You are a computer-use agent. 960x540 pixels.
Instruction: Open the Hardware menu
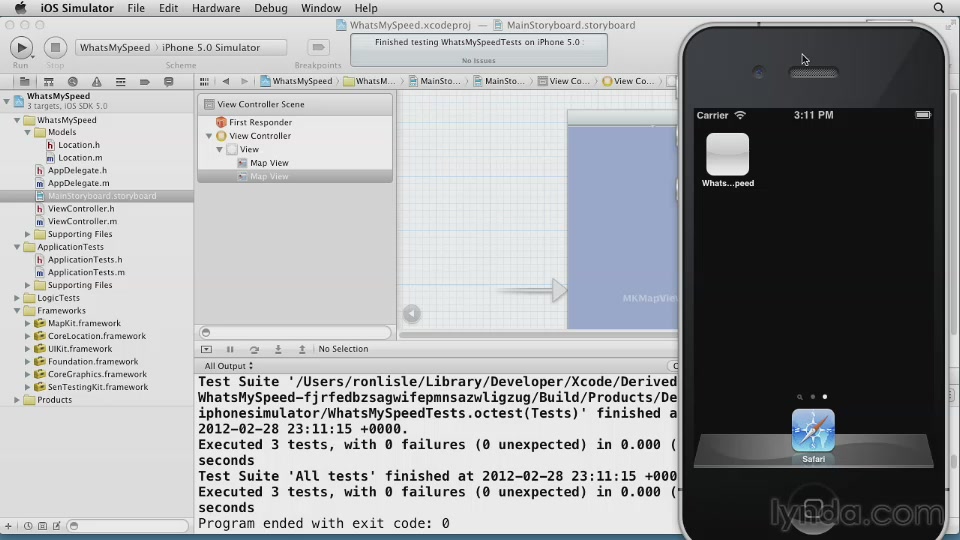coord(216,8)
